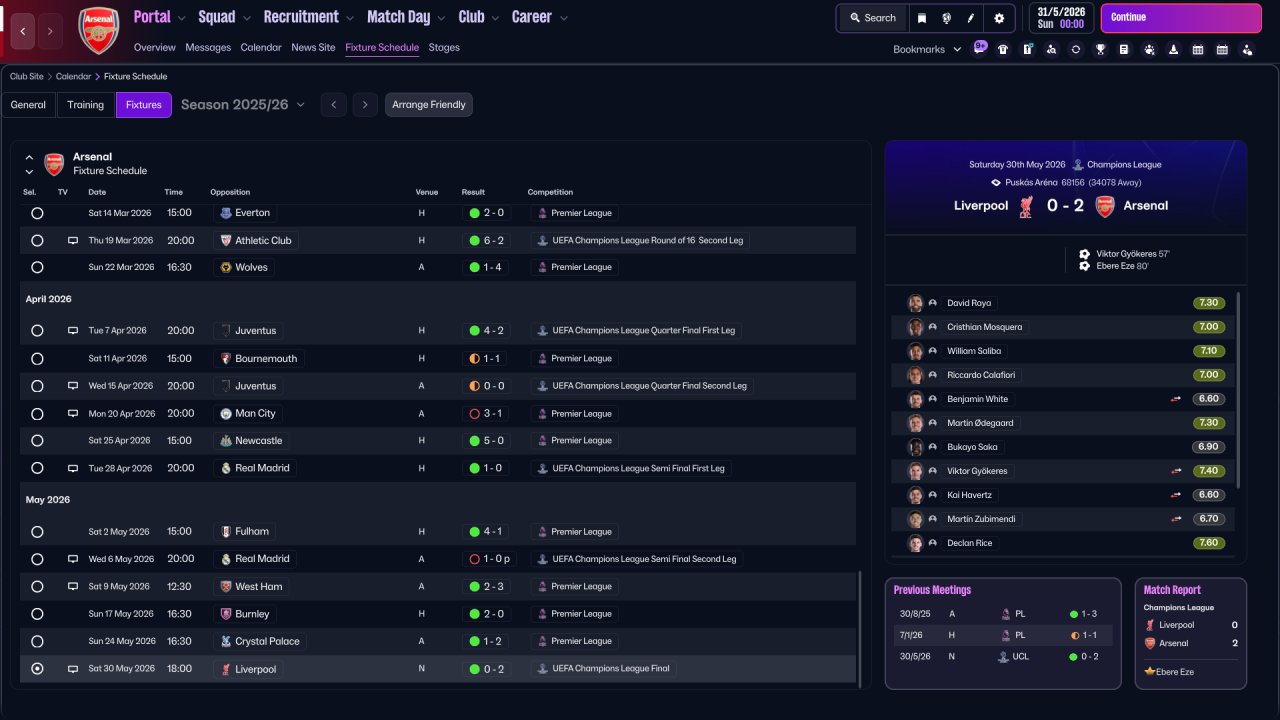Select the West Ham fixture radio button
The width and height of the screenshot is (1280, 720).
click(x=37, y=587)
